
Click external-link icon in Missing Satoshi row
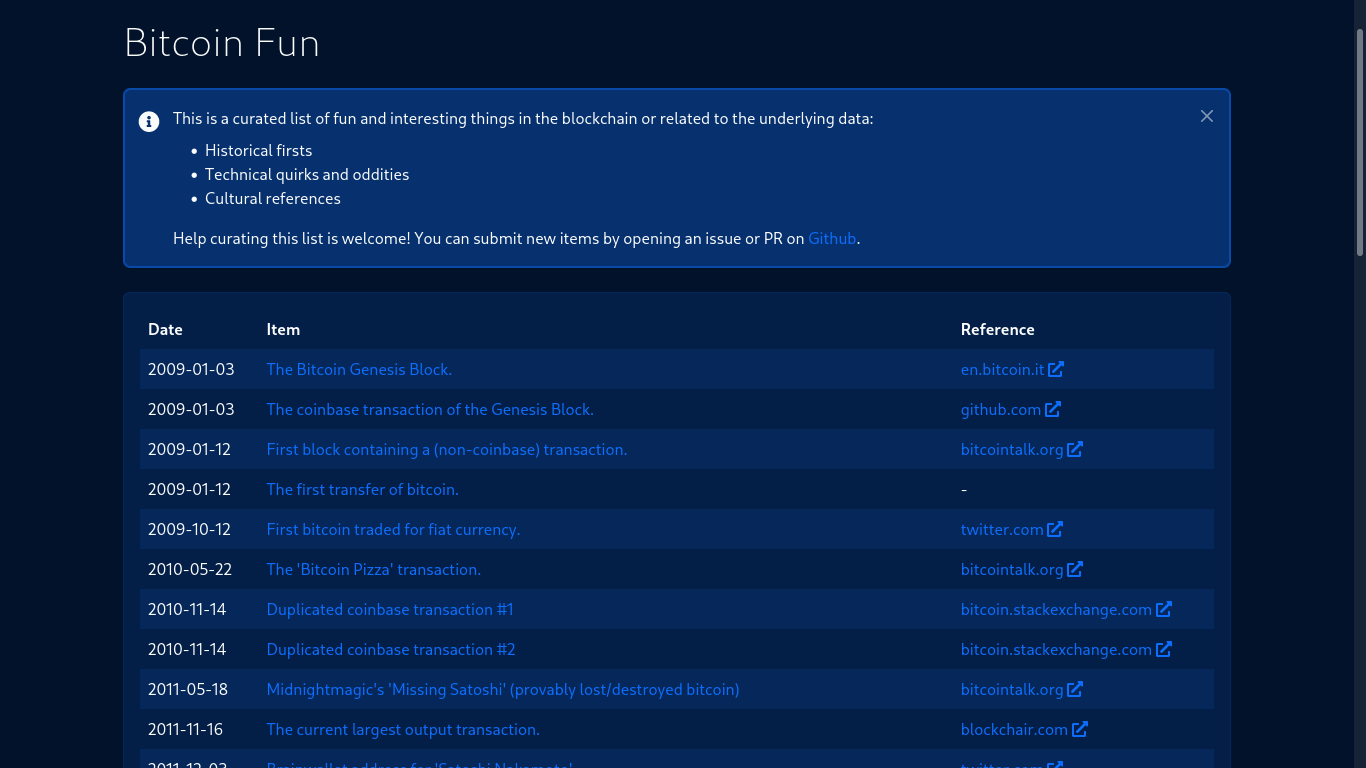[1075, 689]
